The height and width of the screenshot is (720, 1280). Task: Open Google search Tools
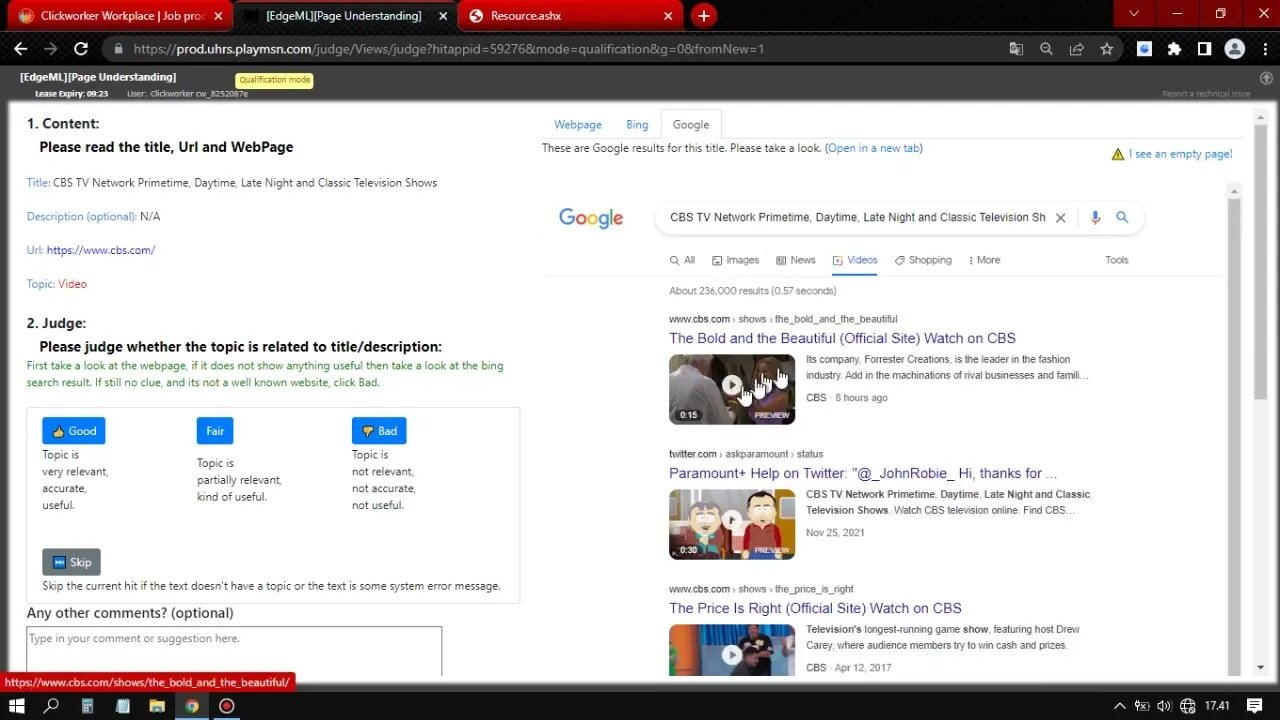[x=1117, y=260]
